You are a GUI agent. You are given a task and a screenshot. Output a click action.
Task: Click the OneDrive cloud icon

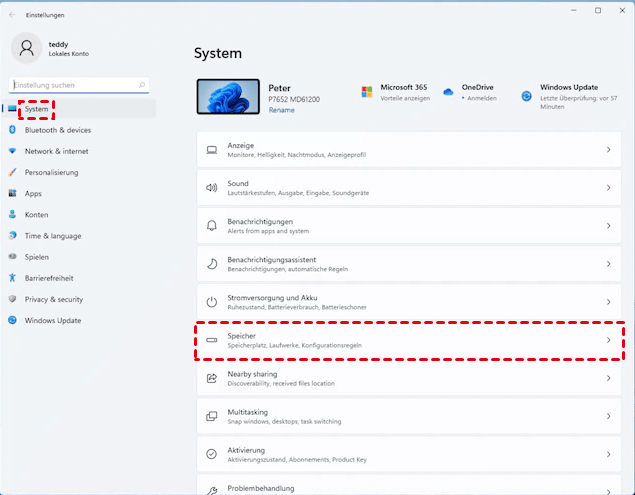coord(448,93)
